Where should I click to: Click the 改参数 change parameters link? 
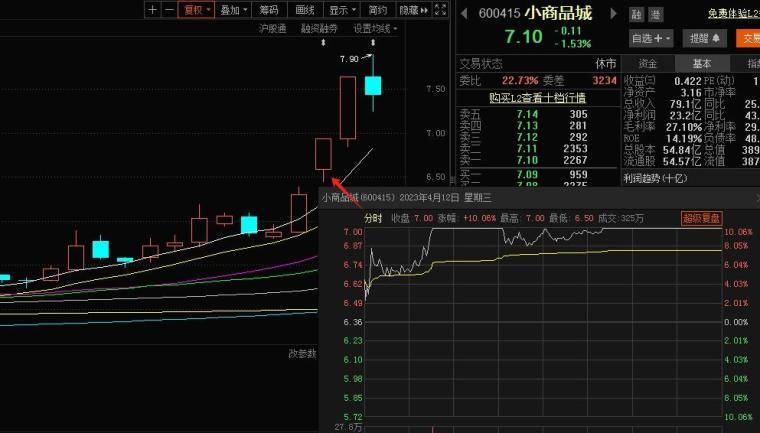tap(302, 353)
